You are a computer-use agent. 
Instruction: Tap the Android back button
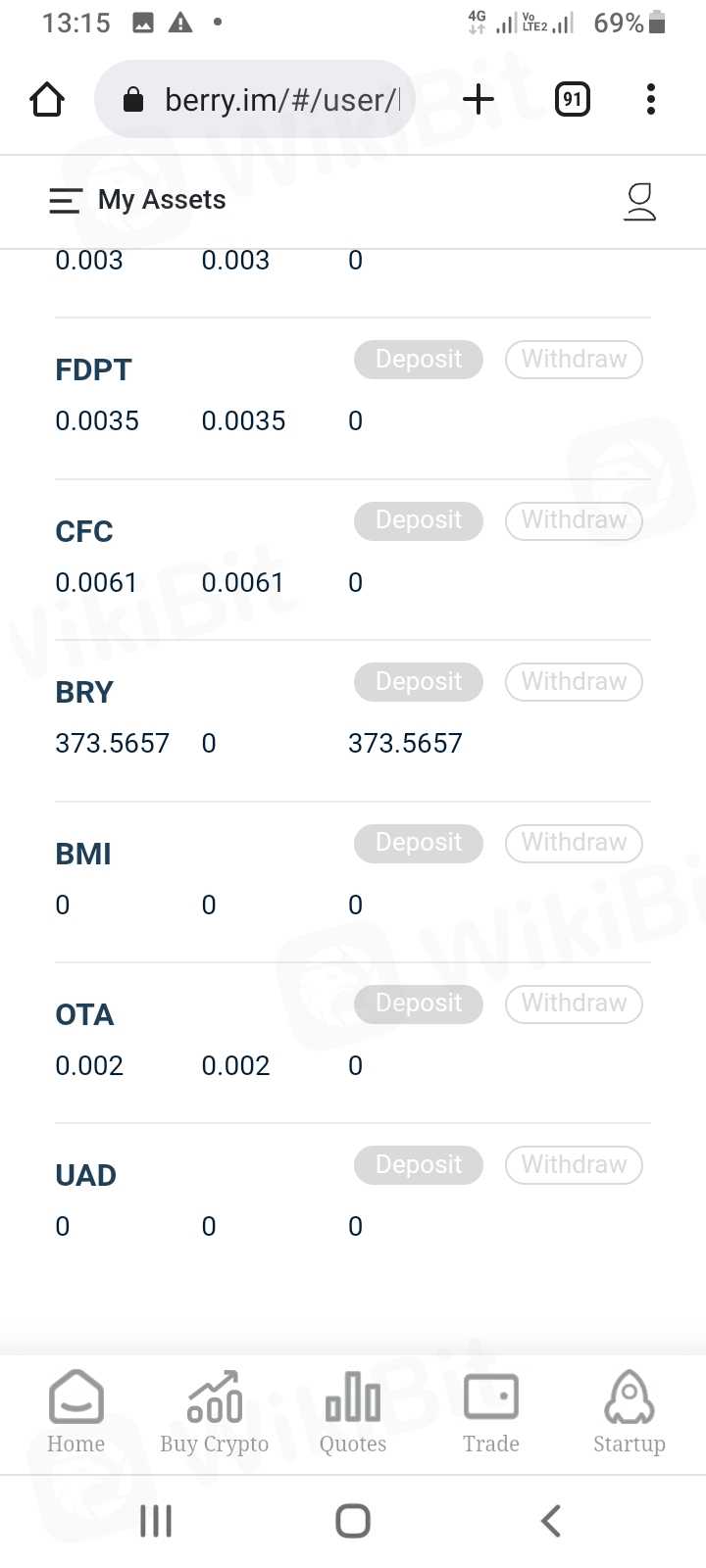551,1521
